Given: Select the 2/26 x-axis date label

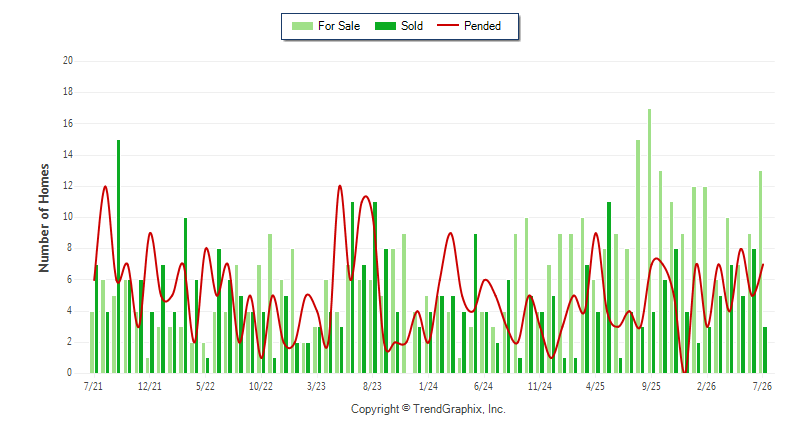Looking at the screenshot, I should pos(707,386).
